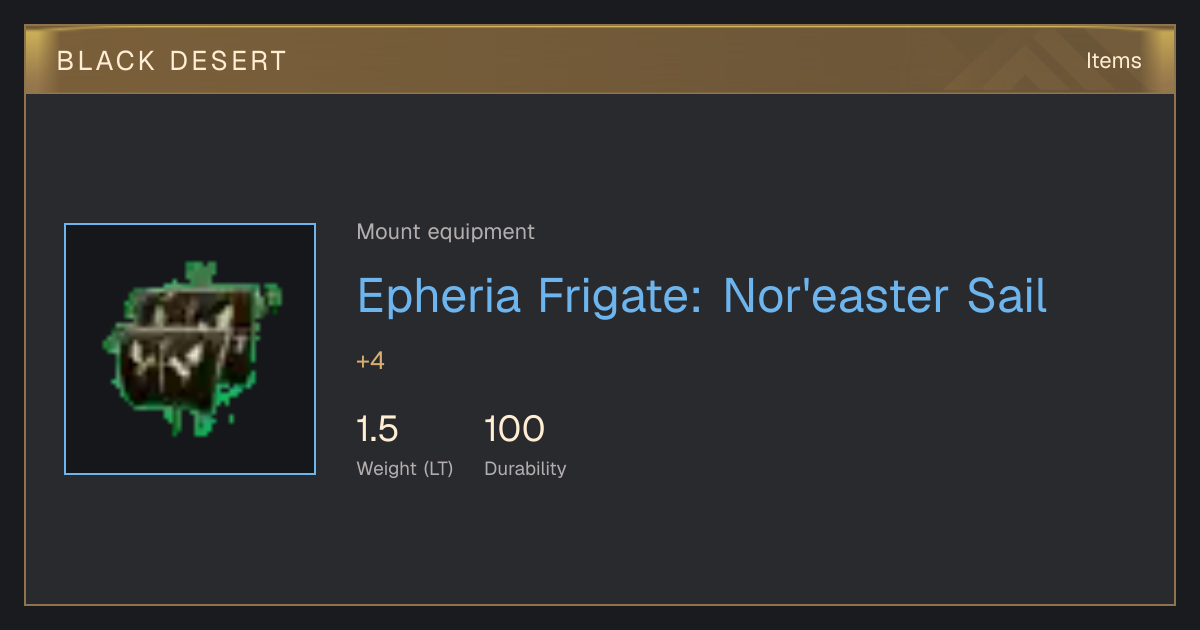Click the word DESERT in header
This screenshot has height=630, width=1200.
[x=229, y=61]
